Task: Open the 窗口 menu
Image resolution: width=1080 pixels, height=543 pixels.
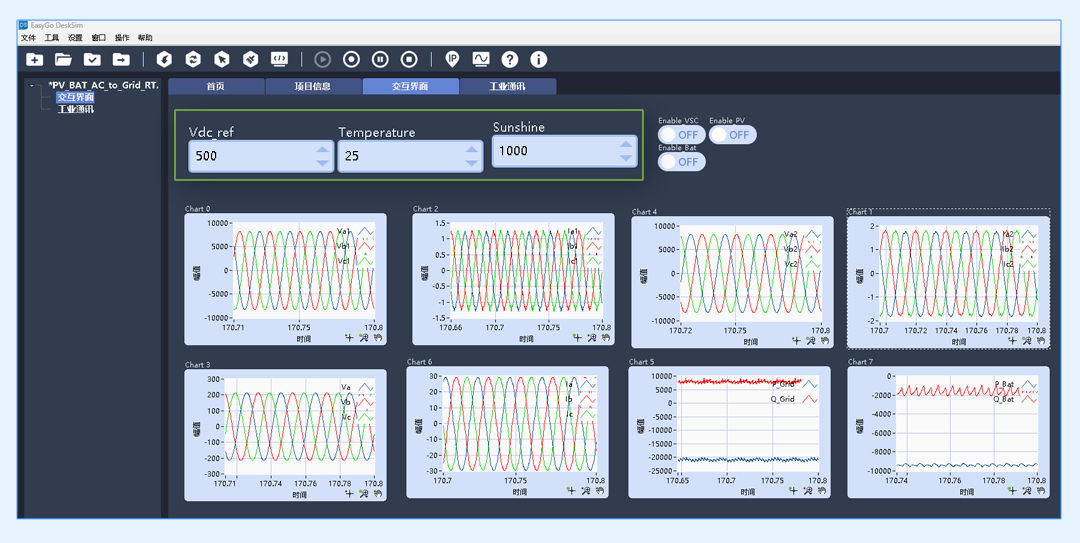Action: (x=98, y=38)
